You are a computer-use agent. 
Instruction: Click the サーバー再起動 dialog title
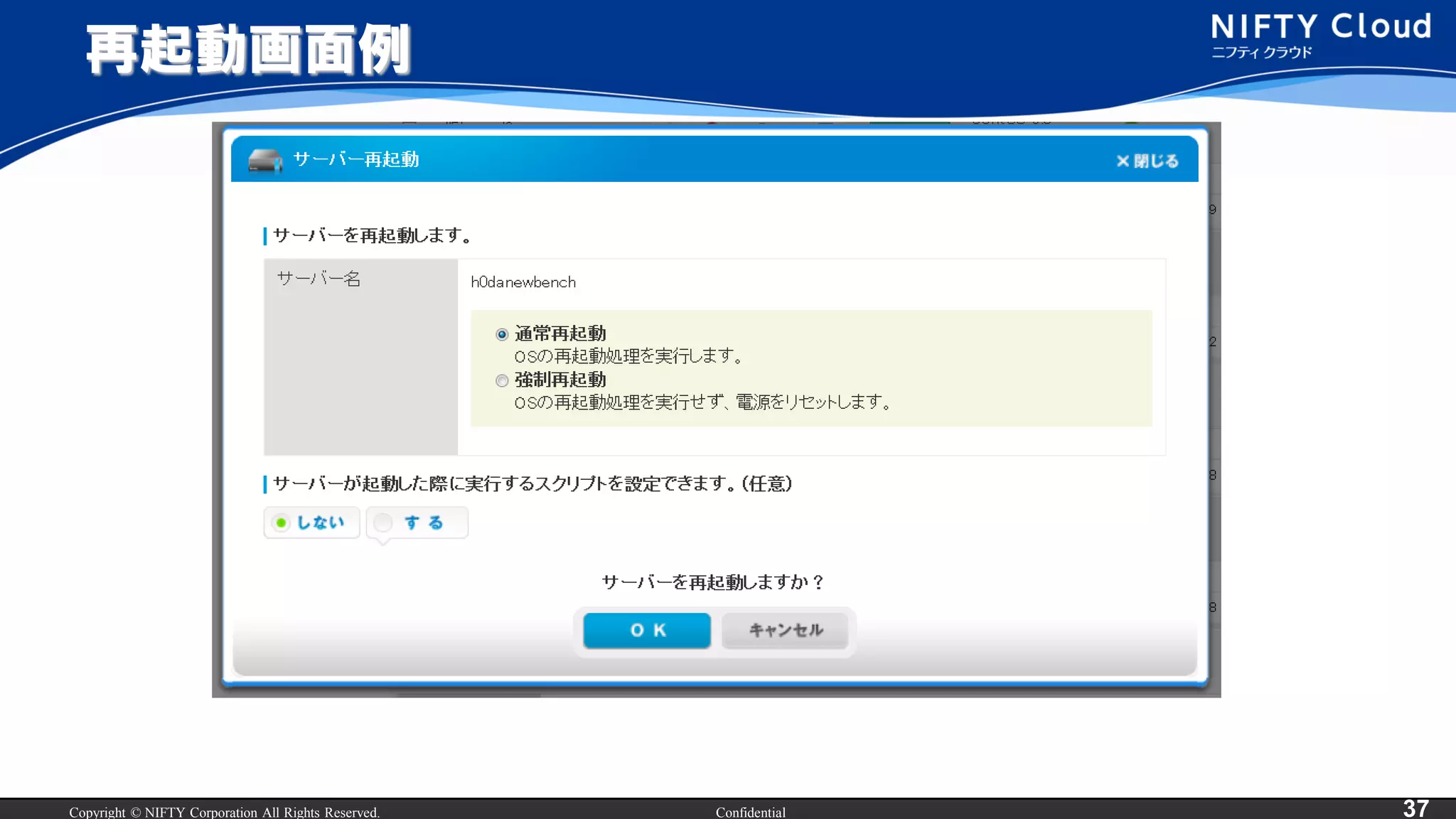[x=356, y=159]
